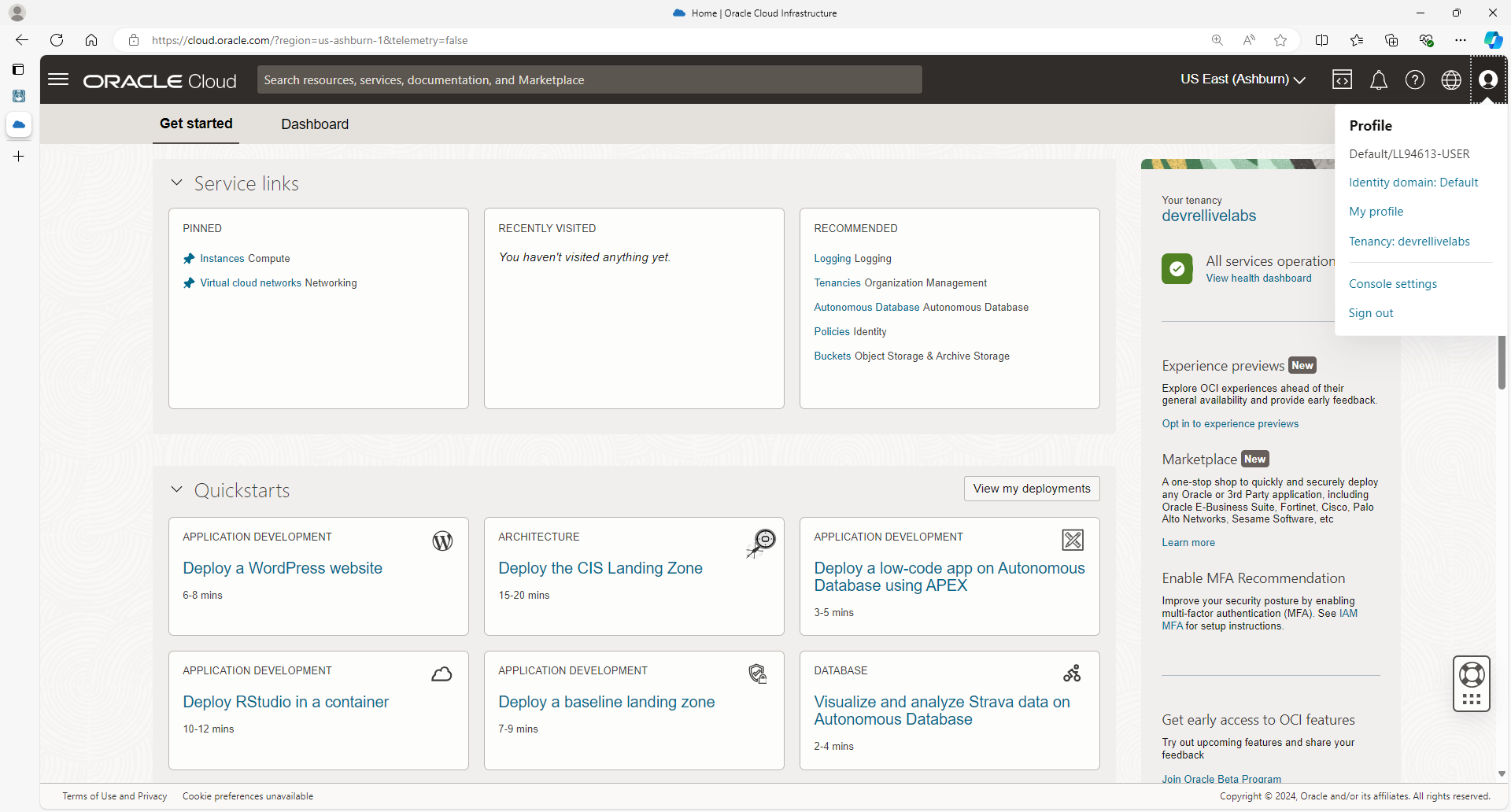Viewport: 1511px width, 812px height.
Task: Open Join Oracle Beta Program link
Action: pyautogui.click(x=1221, y=779)
